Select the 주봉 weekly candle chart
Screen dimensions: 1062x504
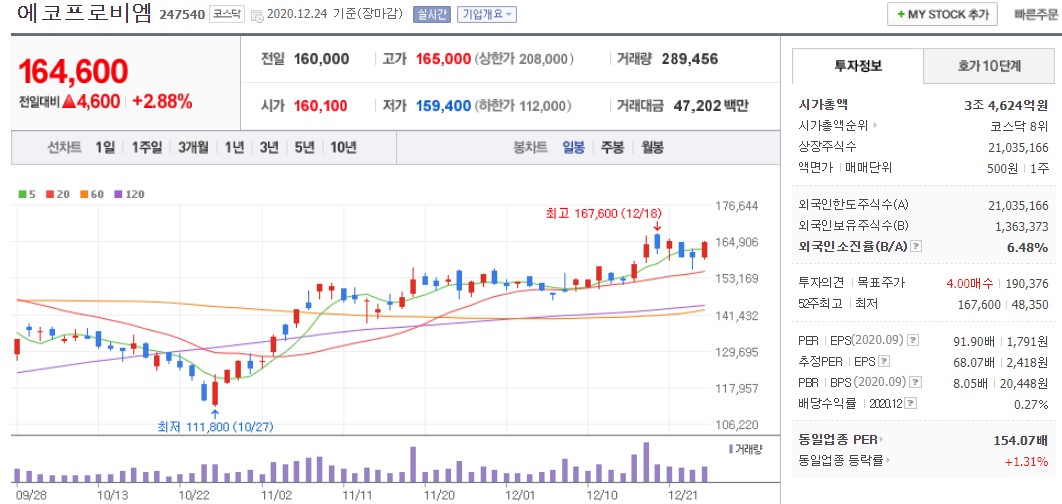click(x=612, y=147)
